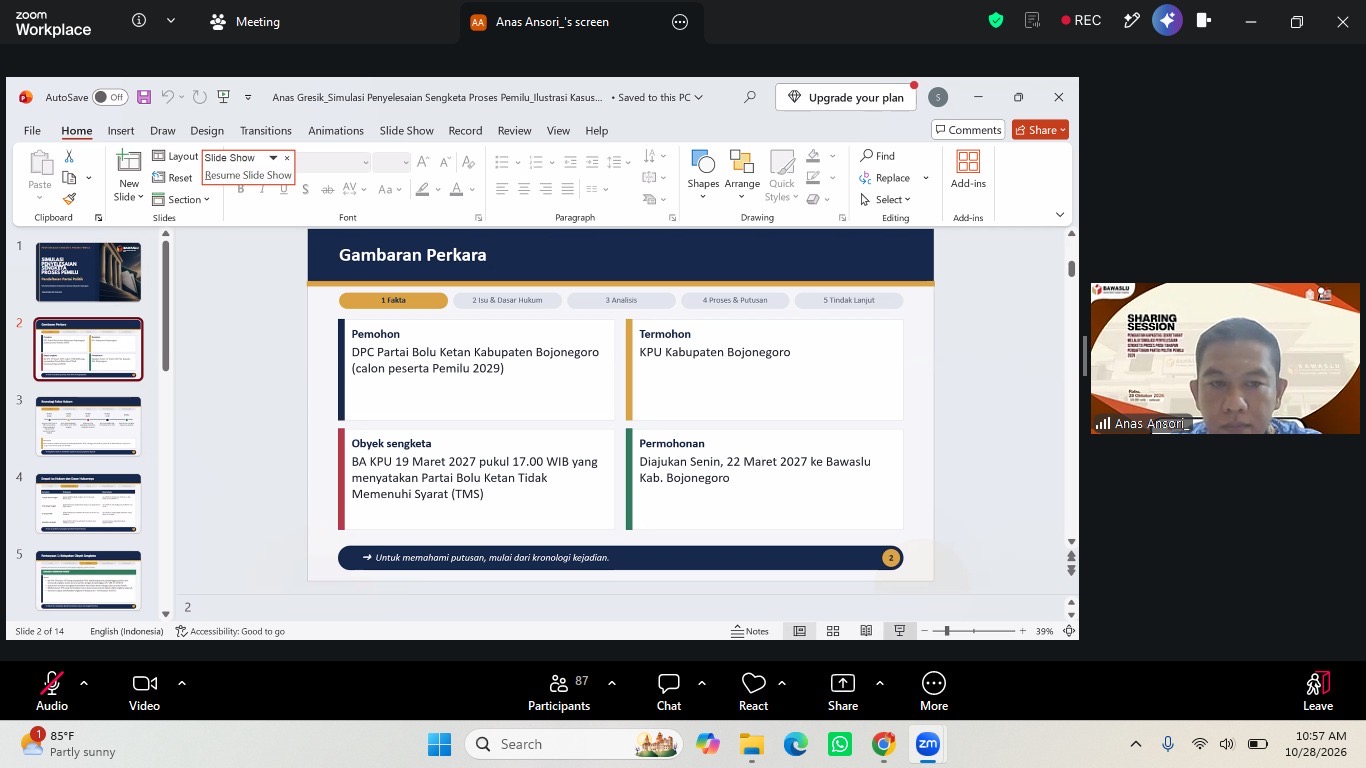Start the Slide Show from the status bar

click(x=900, y=631)
